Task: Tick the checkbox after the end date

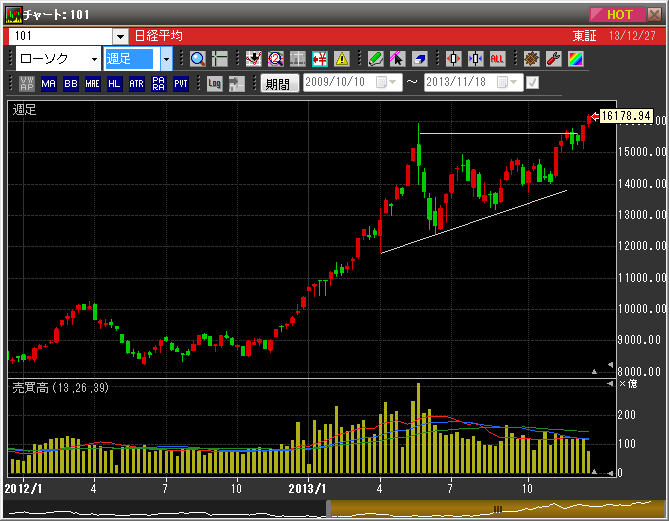Action: click(532, 83)
